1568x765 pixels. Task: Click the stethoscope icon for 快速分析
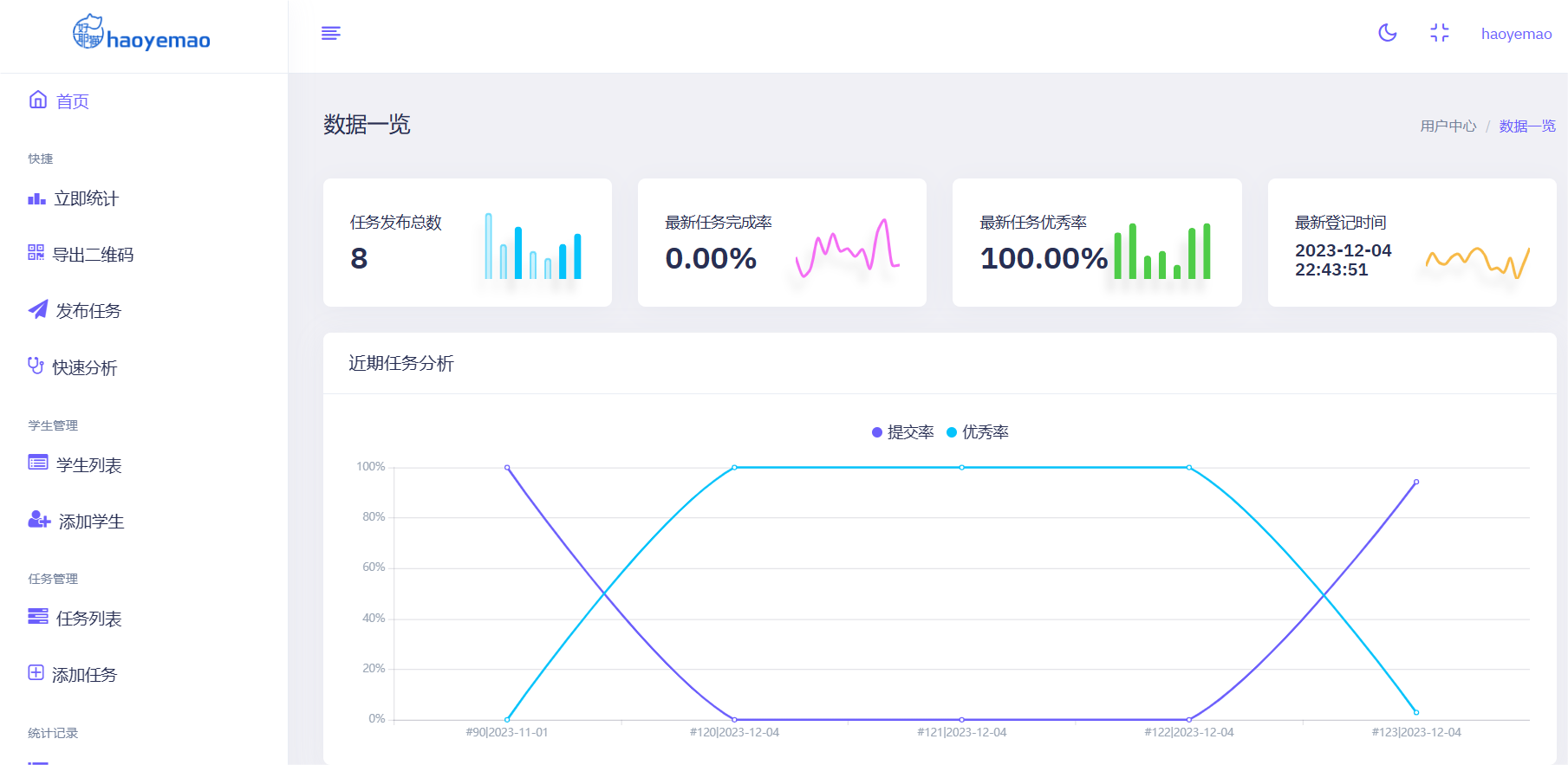(36, 366)
